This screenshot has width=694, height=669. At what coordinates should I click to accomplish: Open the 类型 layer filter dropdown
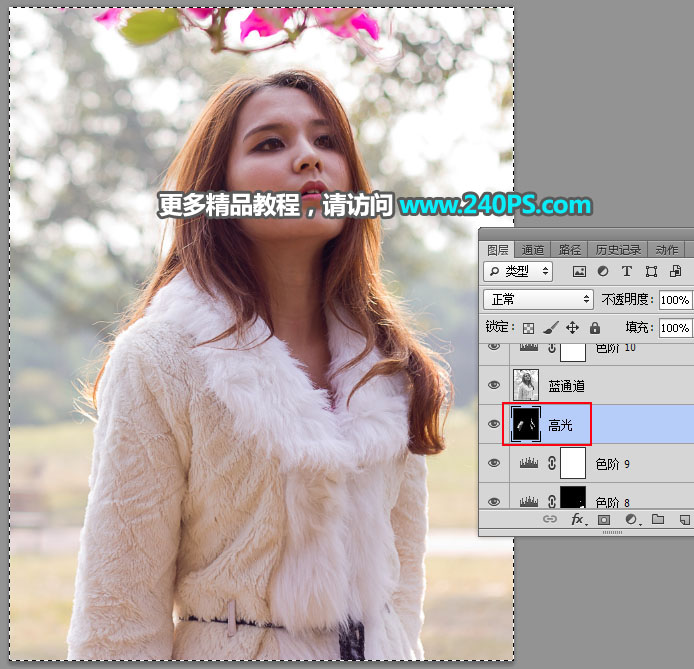[518, 271]
